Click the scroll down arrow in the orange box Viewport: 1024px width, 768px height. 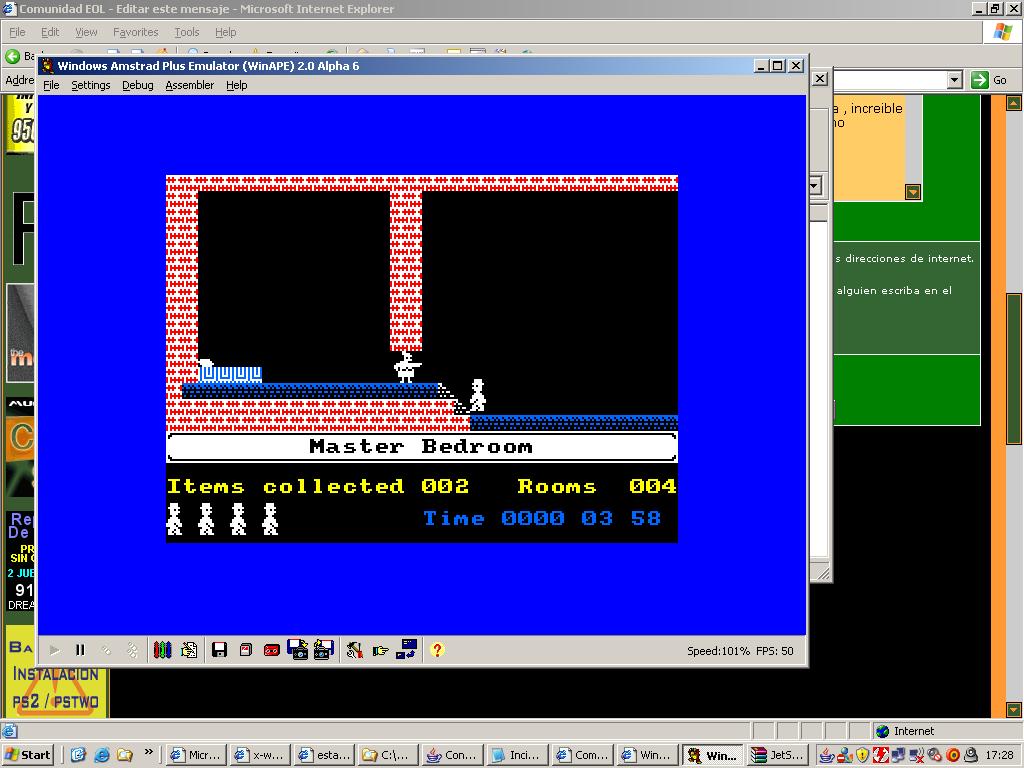pyautogui.click(x=913, y=192)
